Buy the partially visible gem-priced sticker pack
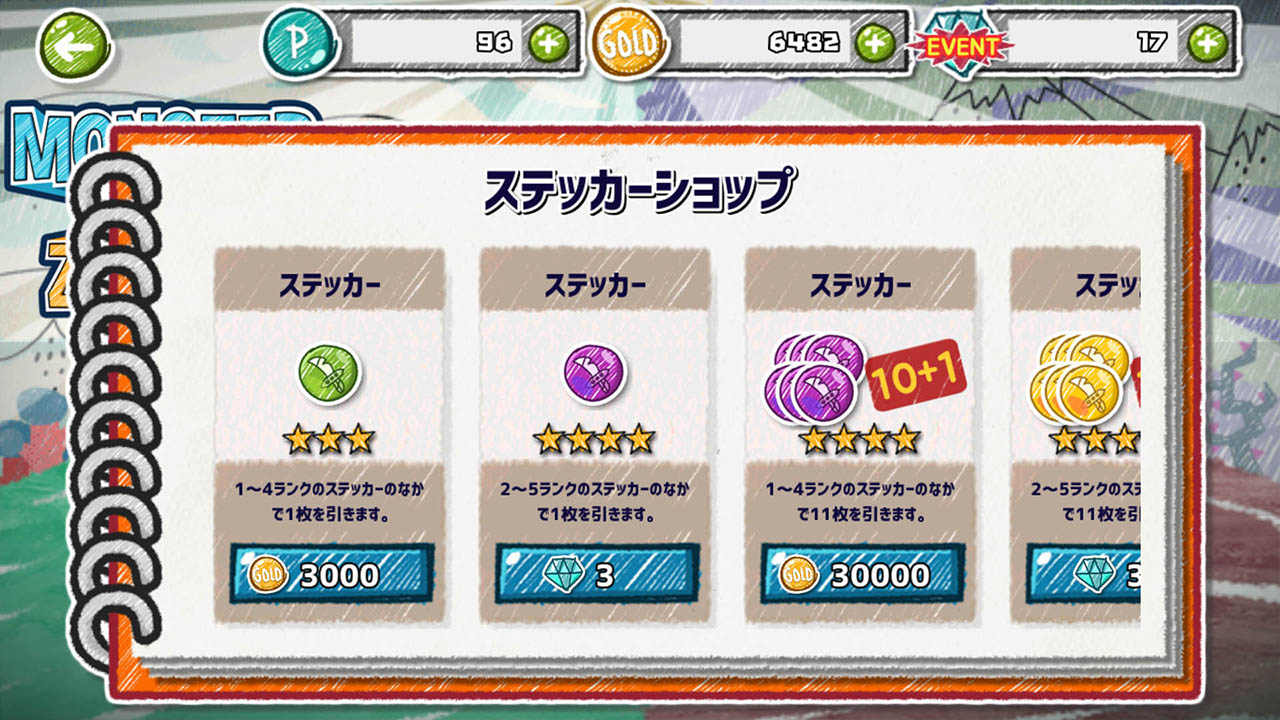 click(x=1083, y=574)
